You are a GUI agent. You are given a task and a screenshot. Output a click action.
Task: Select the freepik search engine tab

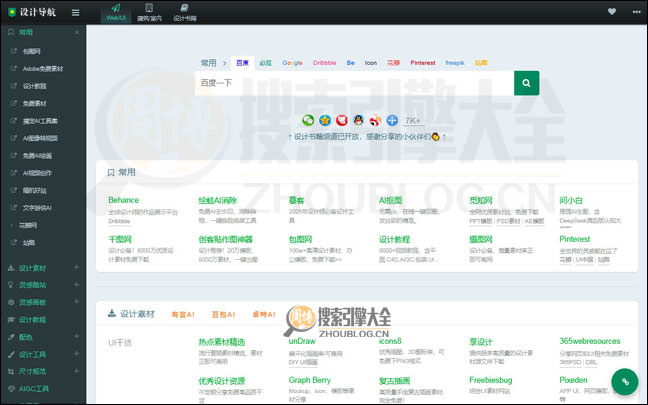455,63
